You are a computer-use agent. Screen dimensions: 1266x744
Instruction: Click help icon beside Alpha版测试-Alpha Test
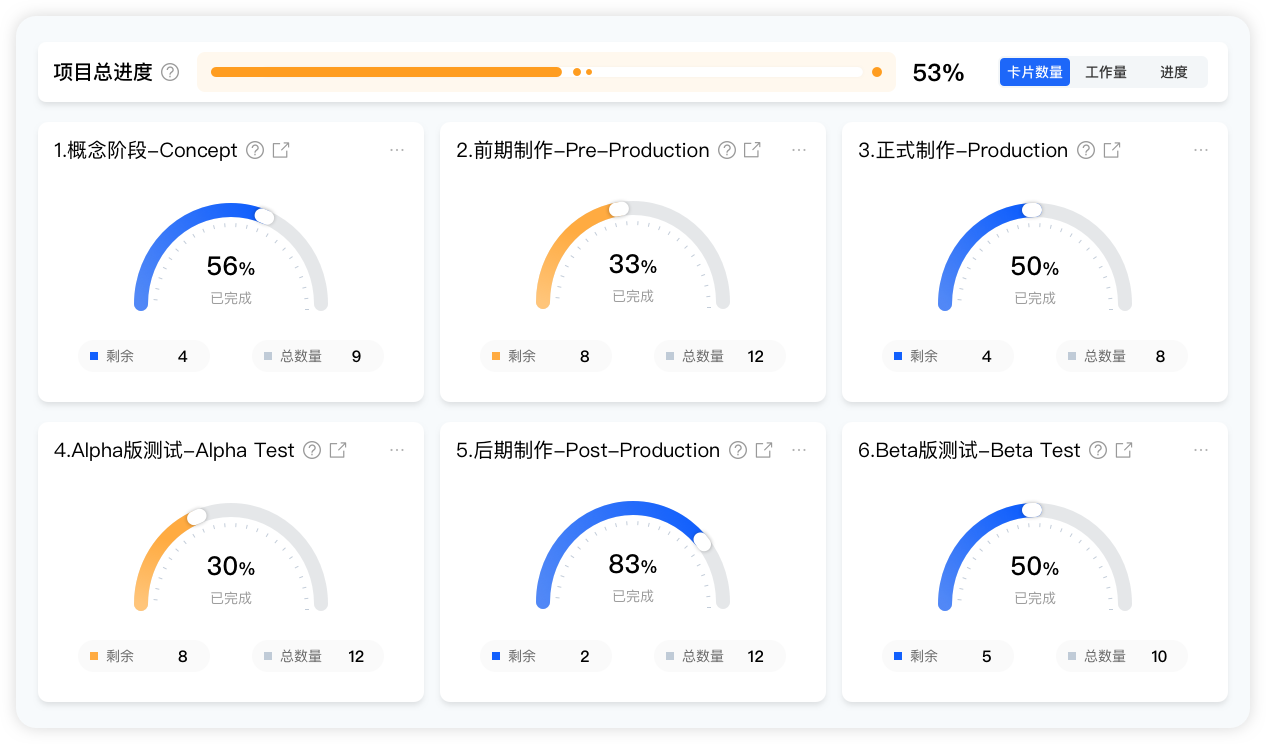click(x=312, y=450)
